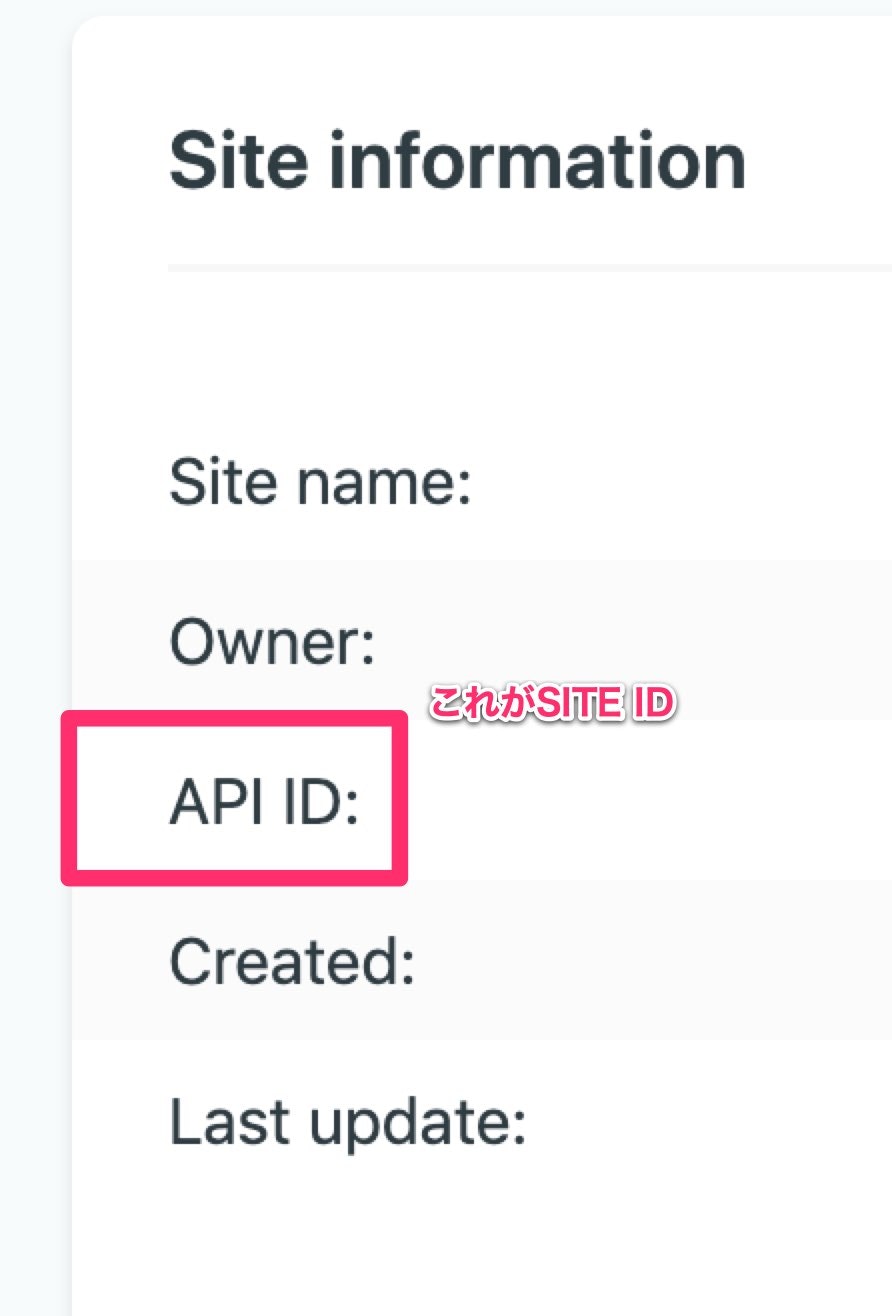Screen dimensions: 892x1316
Task: Select the "Owner:" label
Action: 272,641
